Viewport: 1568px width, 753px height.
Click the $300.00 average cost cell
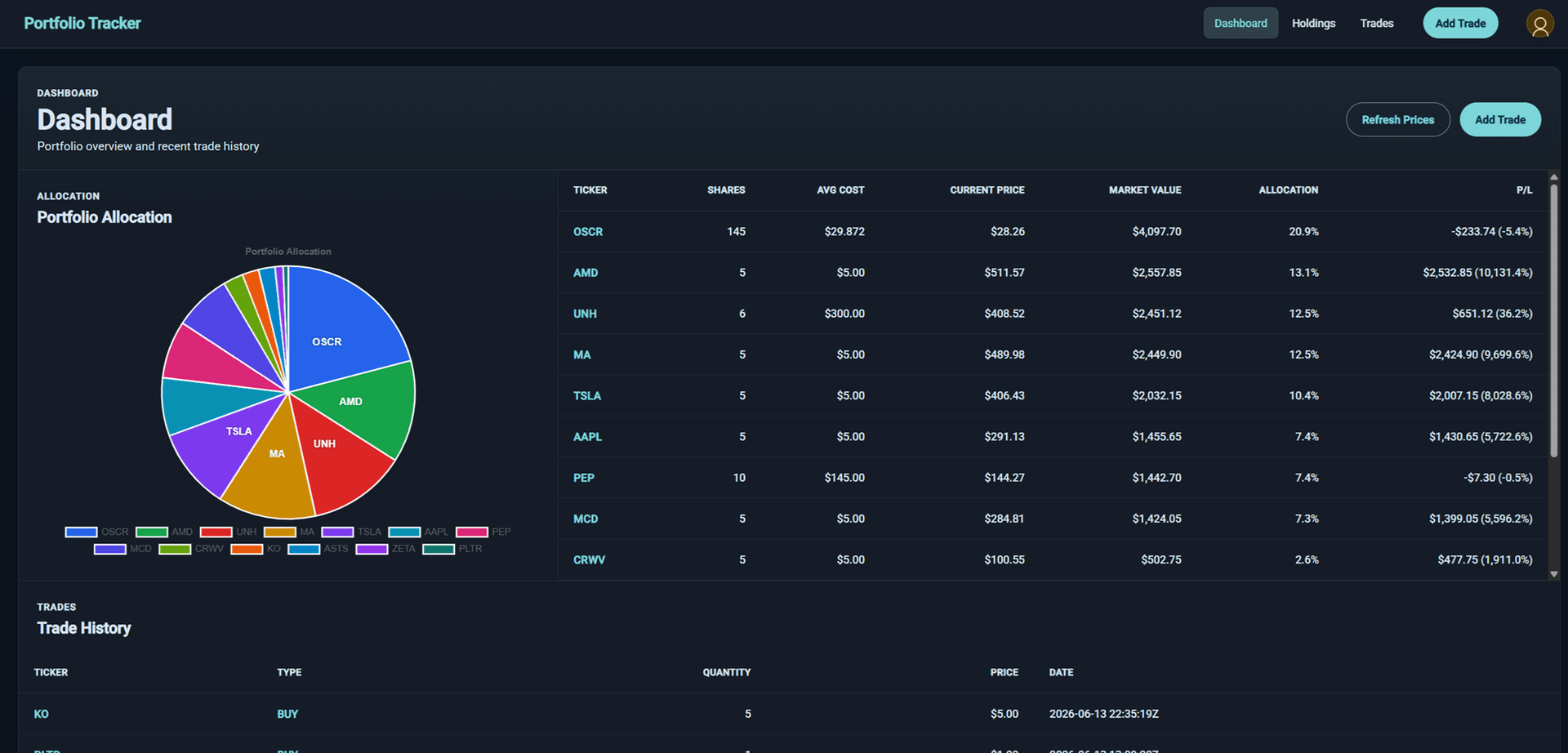pos(844,314)
